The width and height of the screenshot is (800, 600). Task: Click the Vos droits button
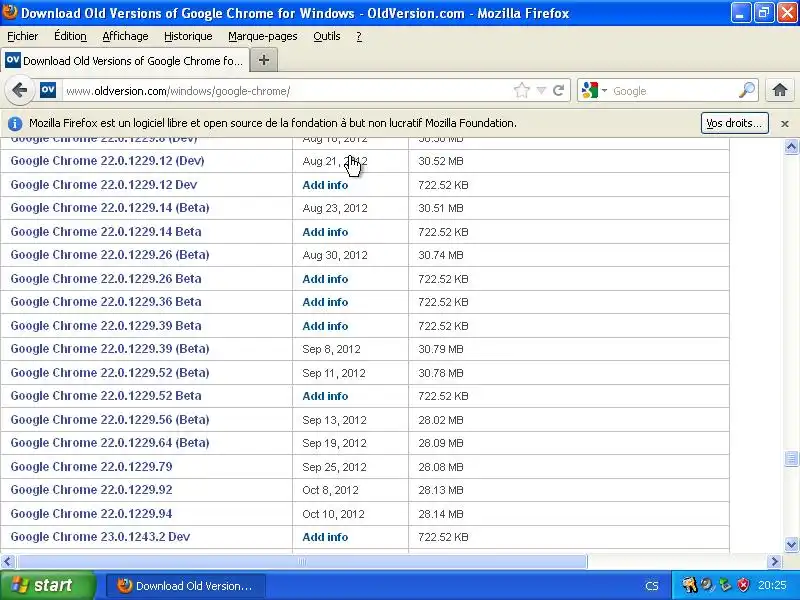(735, 123)
